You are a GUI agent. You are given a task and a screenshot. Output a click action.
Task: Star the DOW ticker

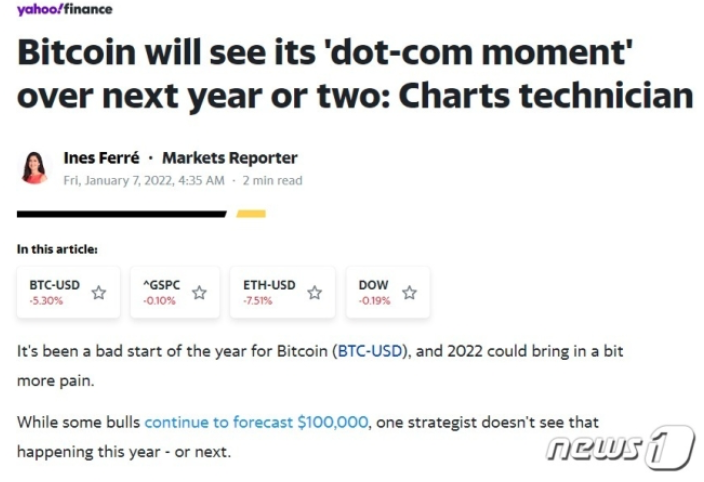409,293
